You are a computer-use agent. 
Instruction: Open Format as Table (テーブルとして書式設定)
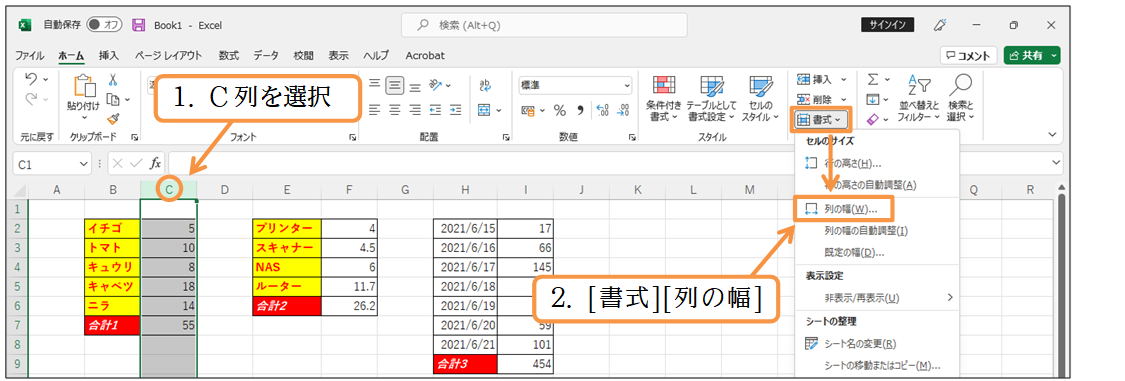(x=711, y=99)
